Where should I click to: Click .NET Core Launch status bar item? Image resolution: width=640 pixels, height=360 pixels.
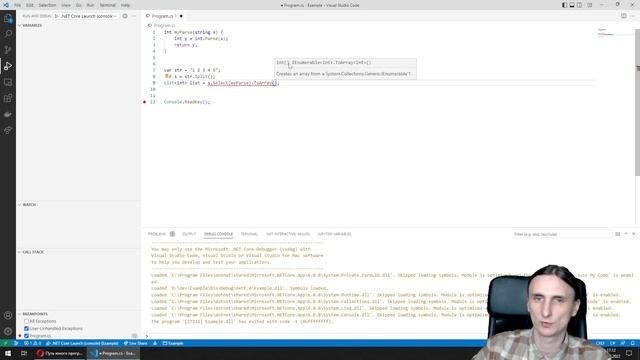click(x=82, y=343)
